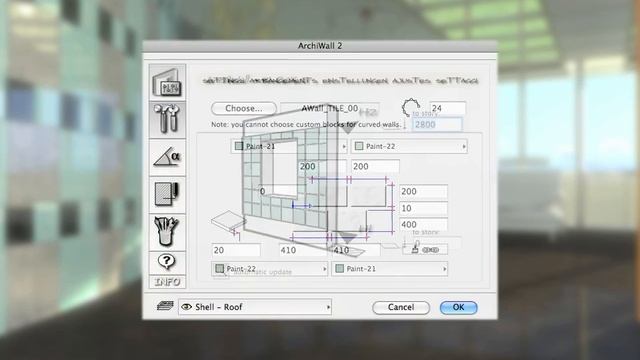Confirm with the OK button
This screenshot has height=360, width=640.
click(458, 307)
